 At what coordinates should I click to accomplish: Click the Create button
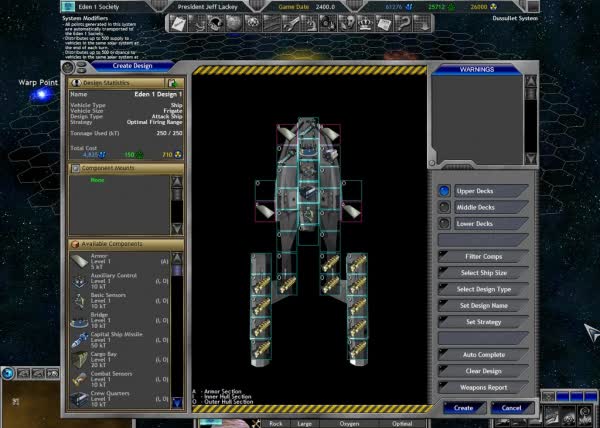pos(464,408)
